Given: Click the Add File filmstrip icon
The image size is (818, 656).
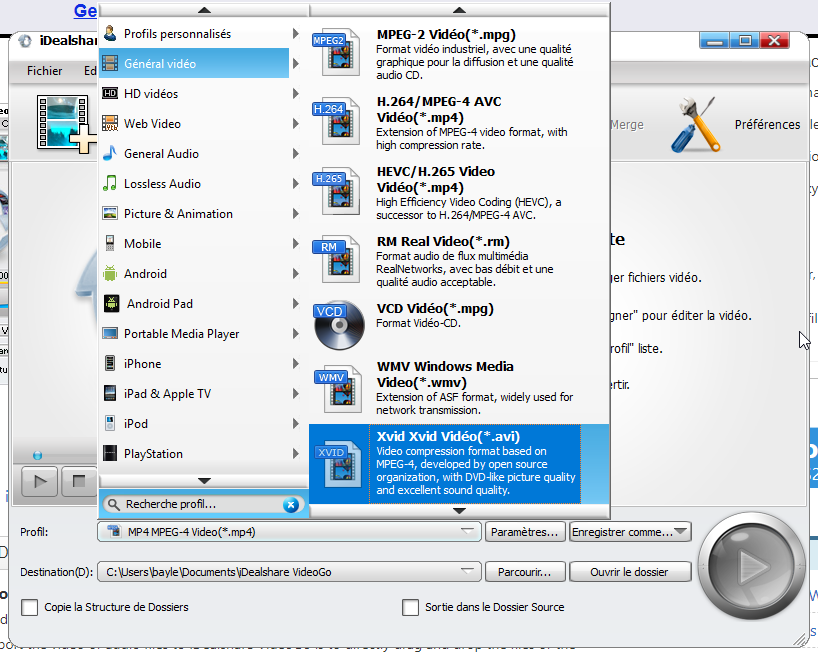Looking at the screenshot, I should point(65,124).
